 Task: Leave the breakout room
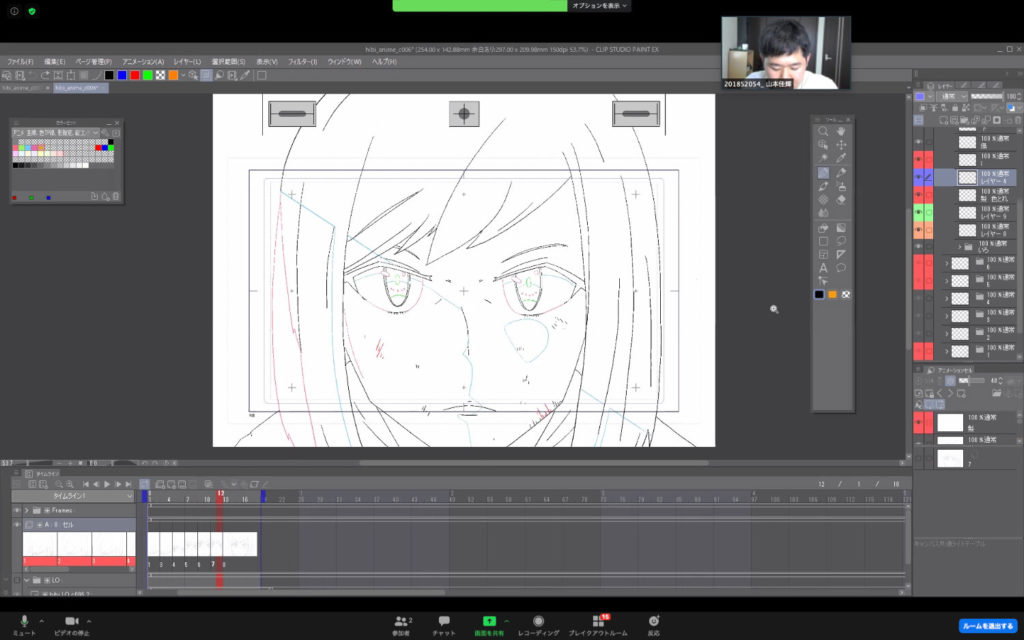[988, 626]
